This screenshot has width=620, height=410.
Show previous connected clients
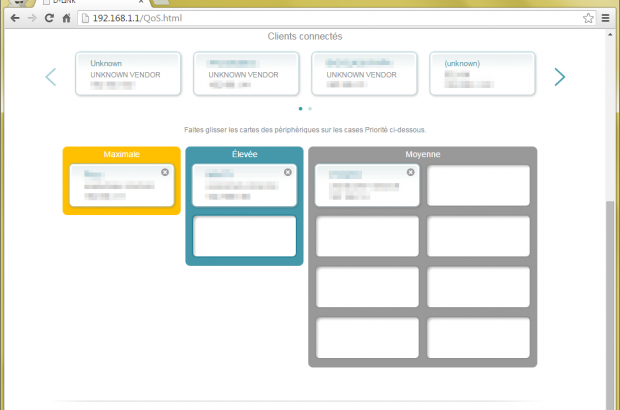50,77
